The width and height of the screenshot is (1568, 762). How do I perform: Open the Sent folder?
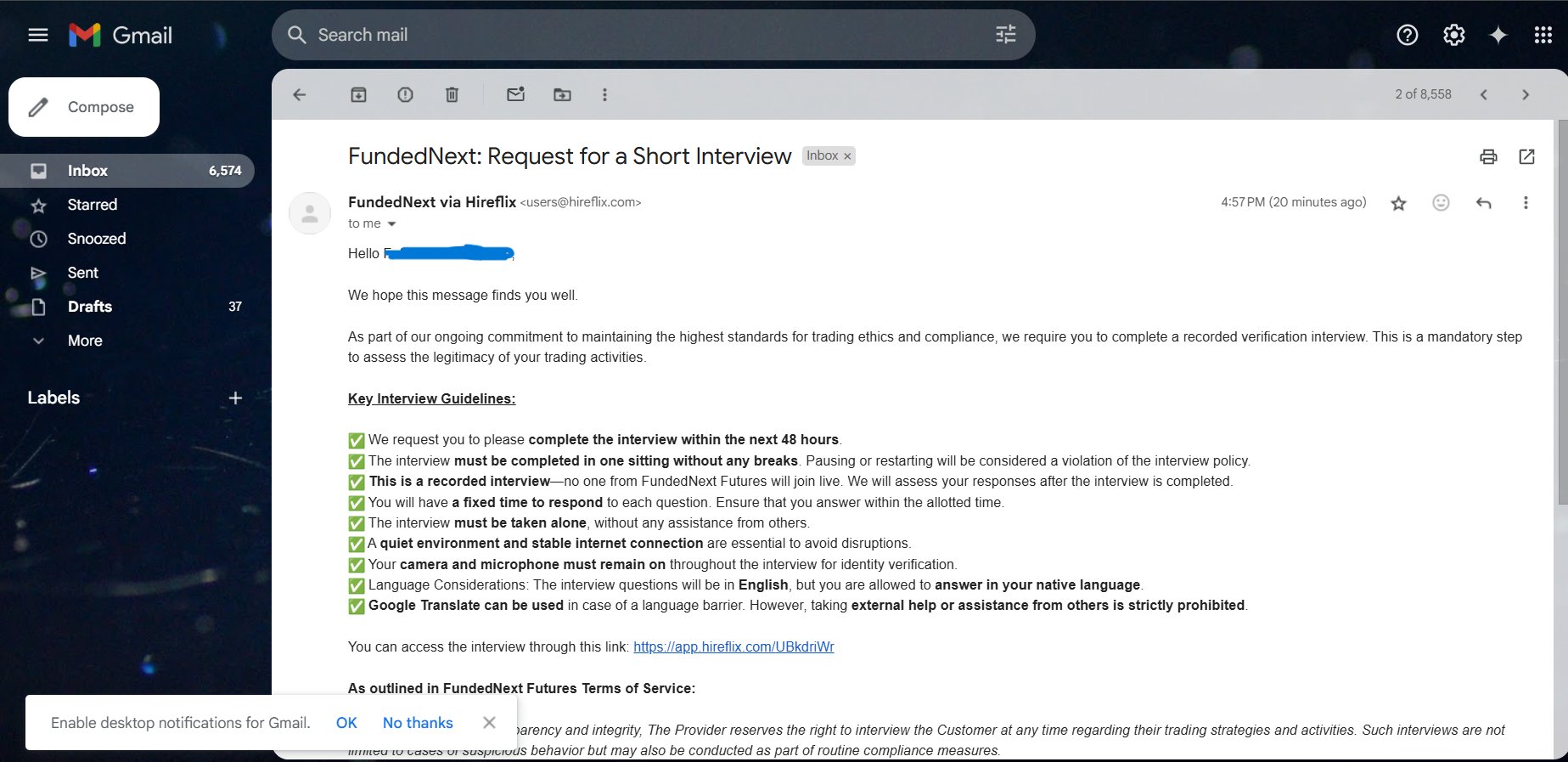127,273
